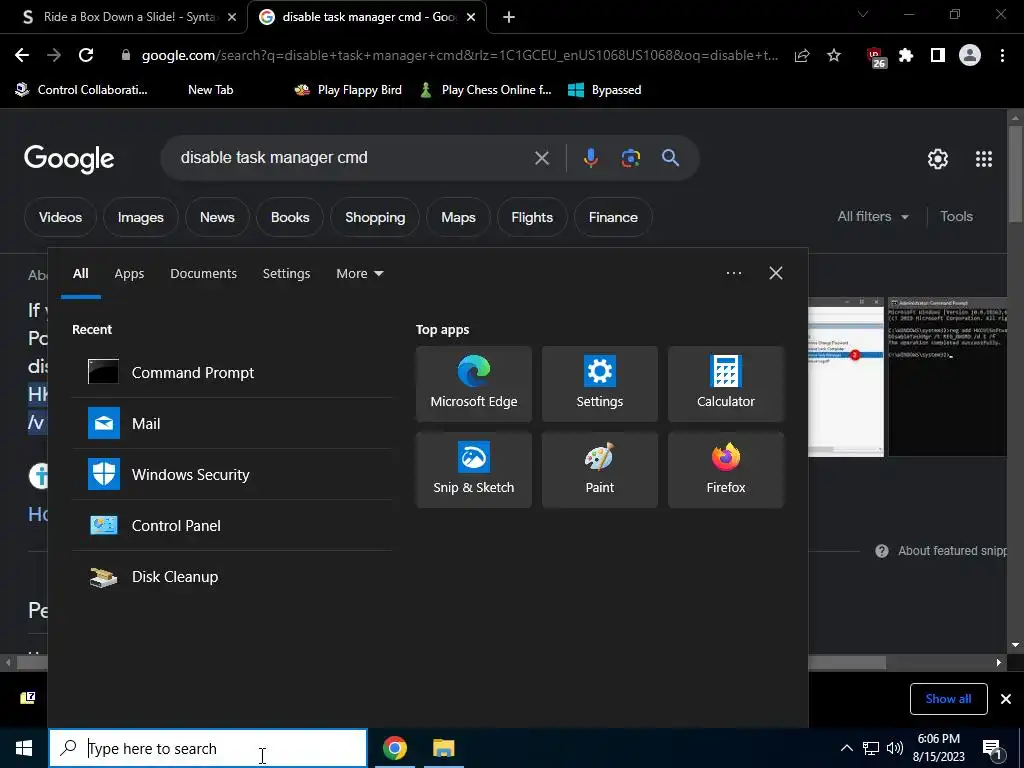This screenshot has width=1024, height=768.
Task: Open the Chrome tab search chevron
Action: (863, 14)
